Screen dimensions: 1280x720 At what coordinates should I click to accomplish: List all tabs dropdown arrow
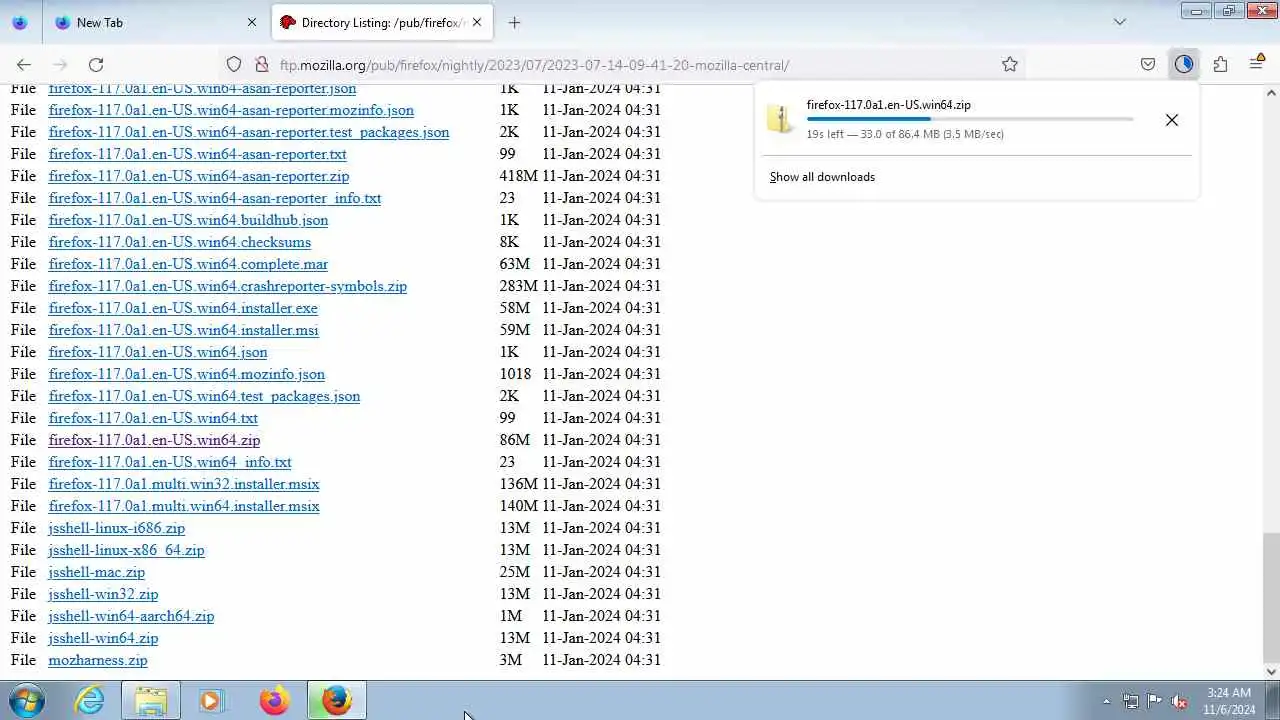coord(1120,22)
